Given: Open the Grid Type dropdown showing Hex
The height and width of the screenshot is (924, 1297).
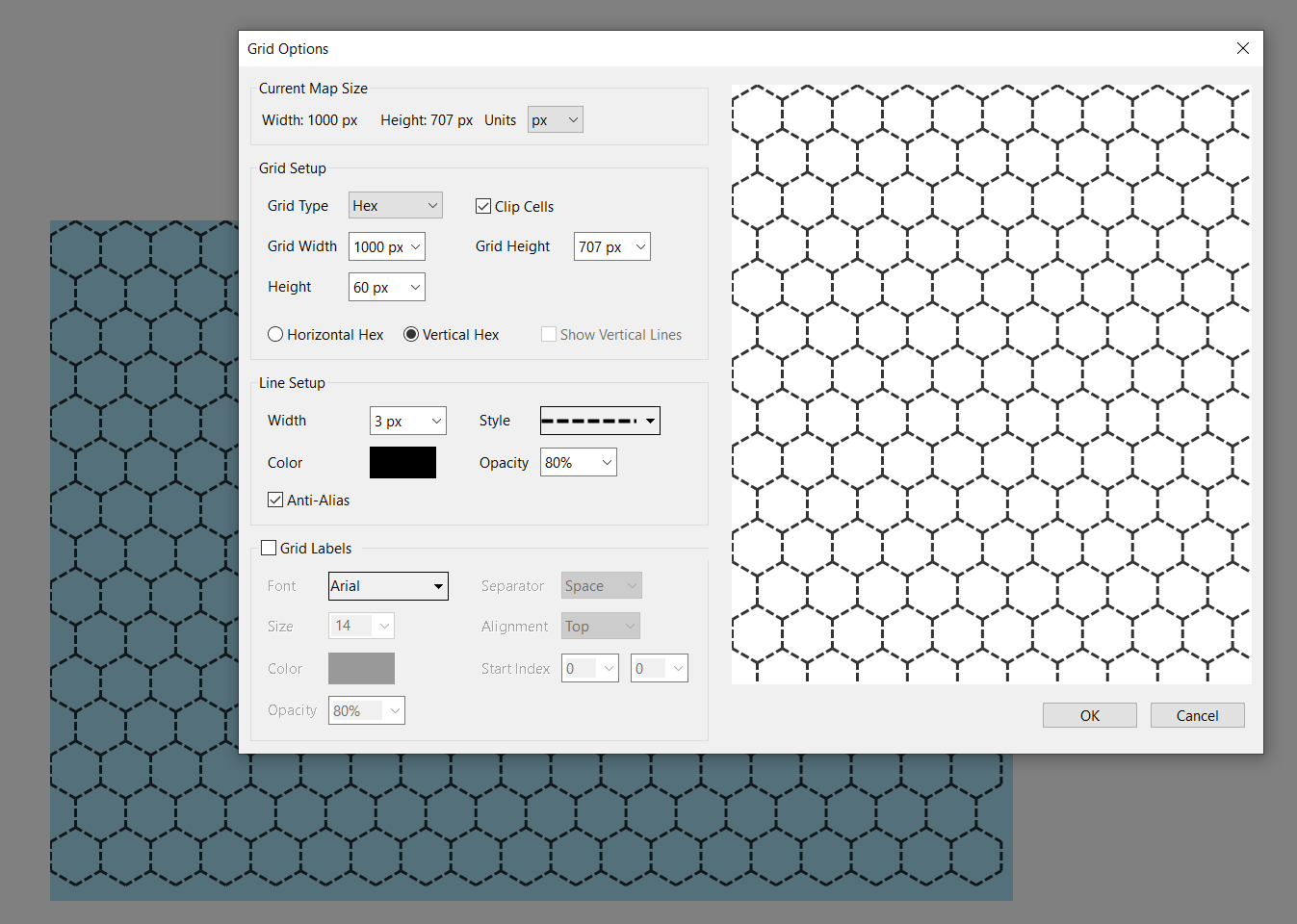Looking at the screenshot, I should [395, 205].
